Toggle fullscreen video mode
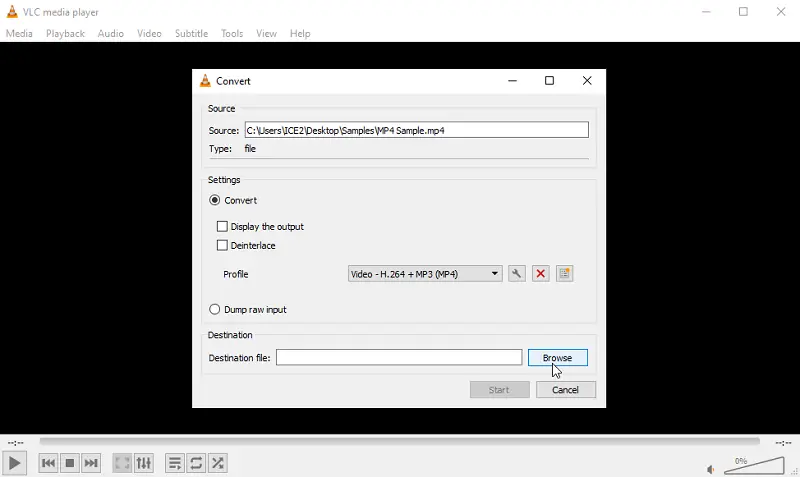800x477 pixels. 122,463
